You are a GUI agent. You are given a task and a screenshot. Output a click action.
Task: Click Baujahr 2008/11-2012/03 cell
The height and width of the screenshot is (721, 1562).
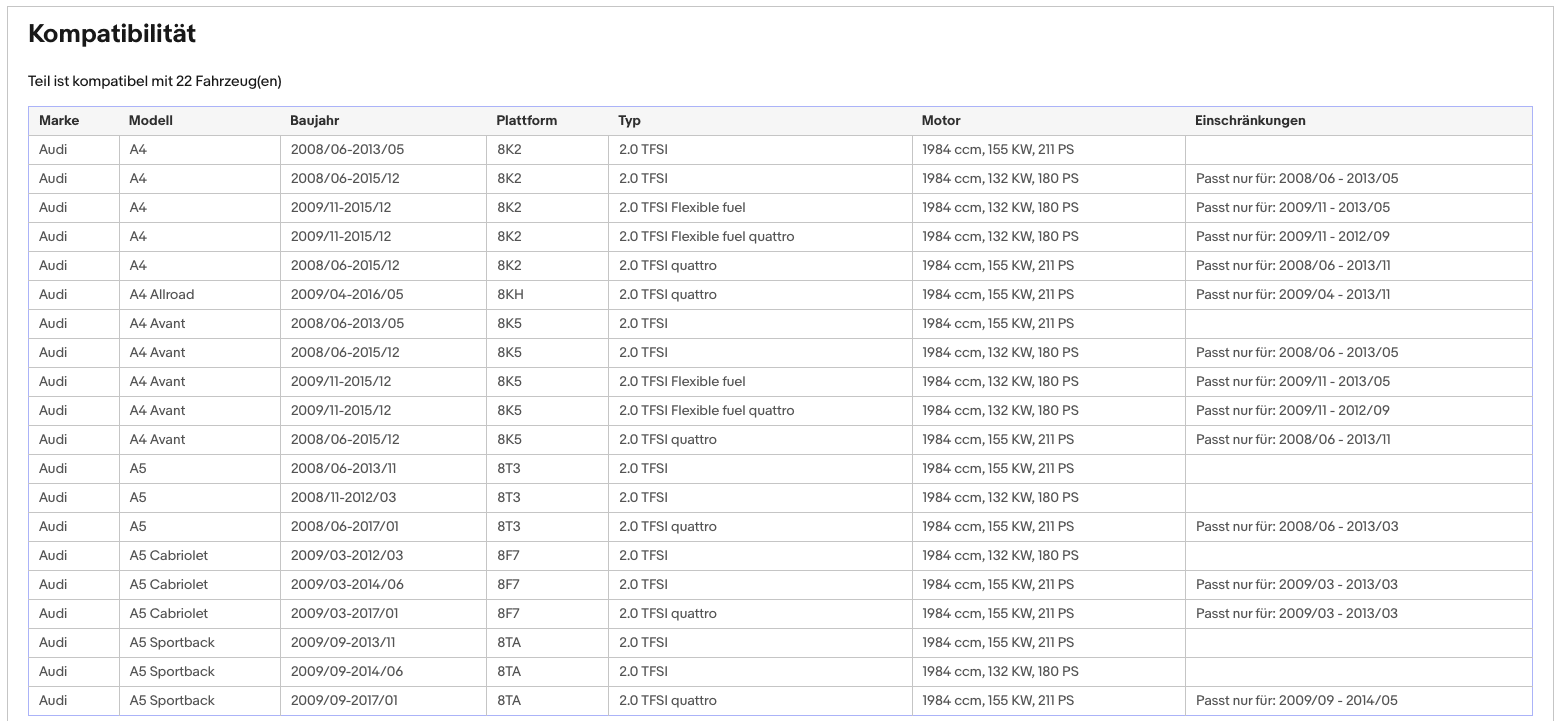pyautogui.click(x=344, y=497)
